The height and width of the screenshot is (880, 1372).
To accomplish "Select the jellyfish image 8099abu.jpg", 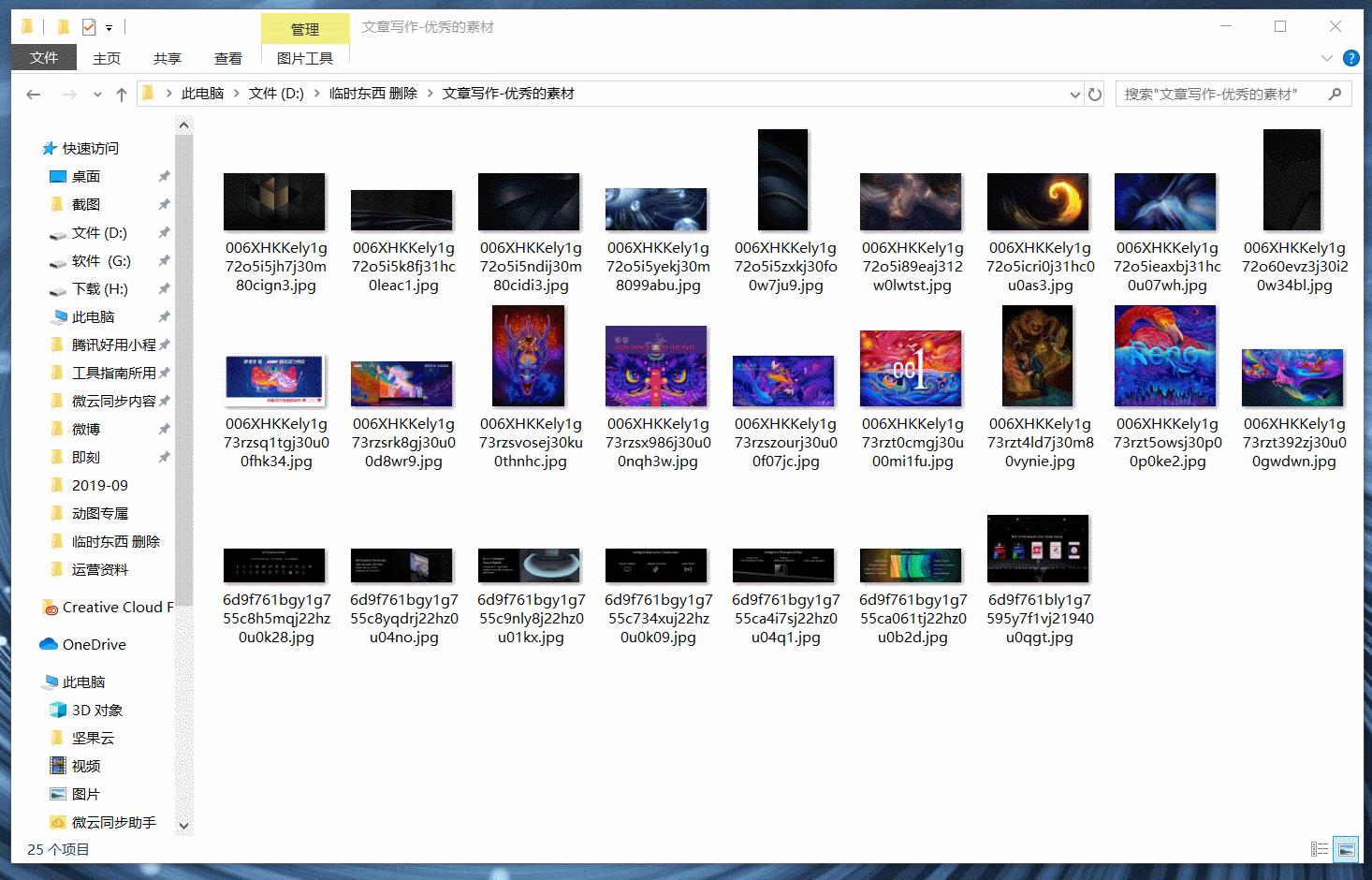I will (657, 210).
